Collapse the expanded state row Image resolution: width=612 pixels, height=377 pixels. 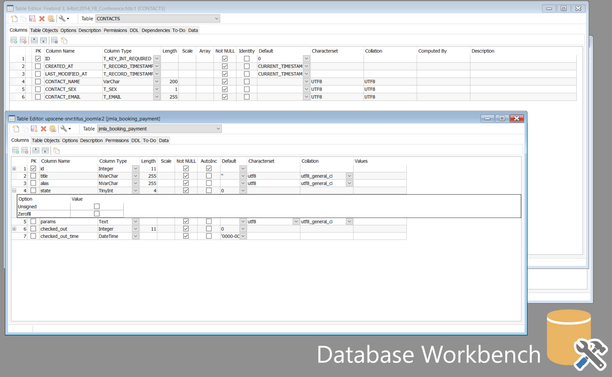pyautogui.click(x=14, y=191)
